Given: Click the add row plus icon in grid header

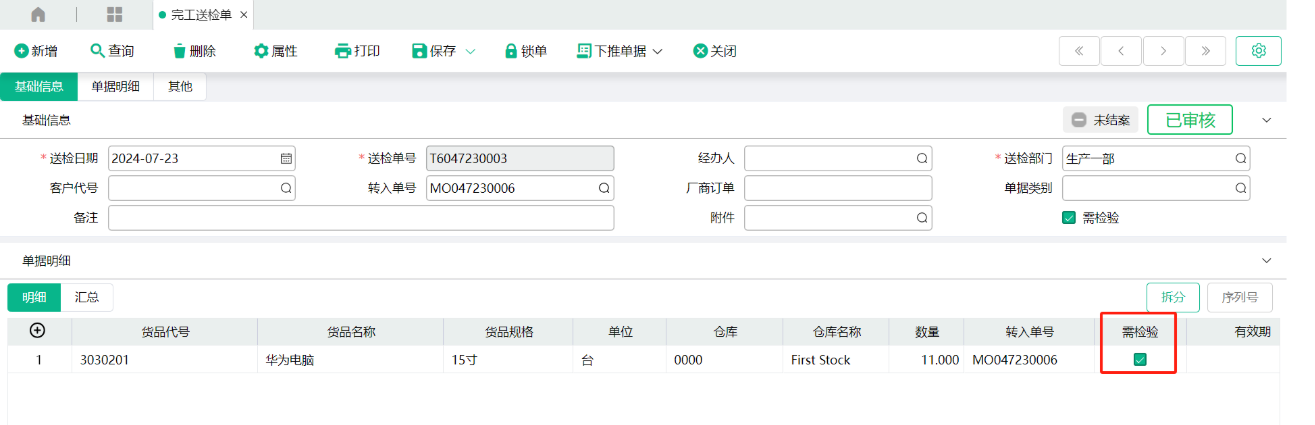Looking at the screenshot, I should 38,331.
